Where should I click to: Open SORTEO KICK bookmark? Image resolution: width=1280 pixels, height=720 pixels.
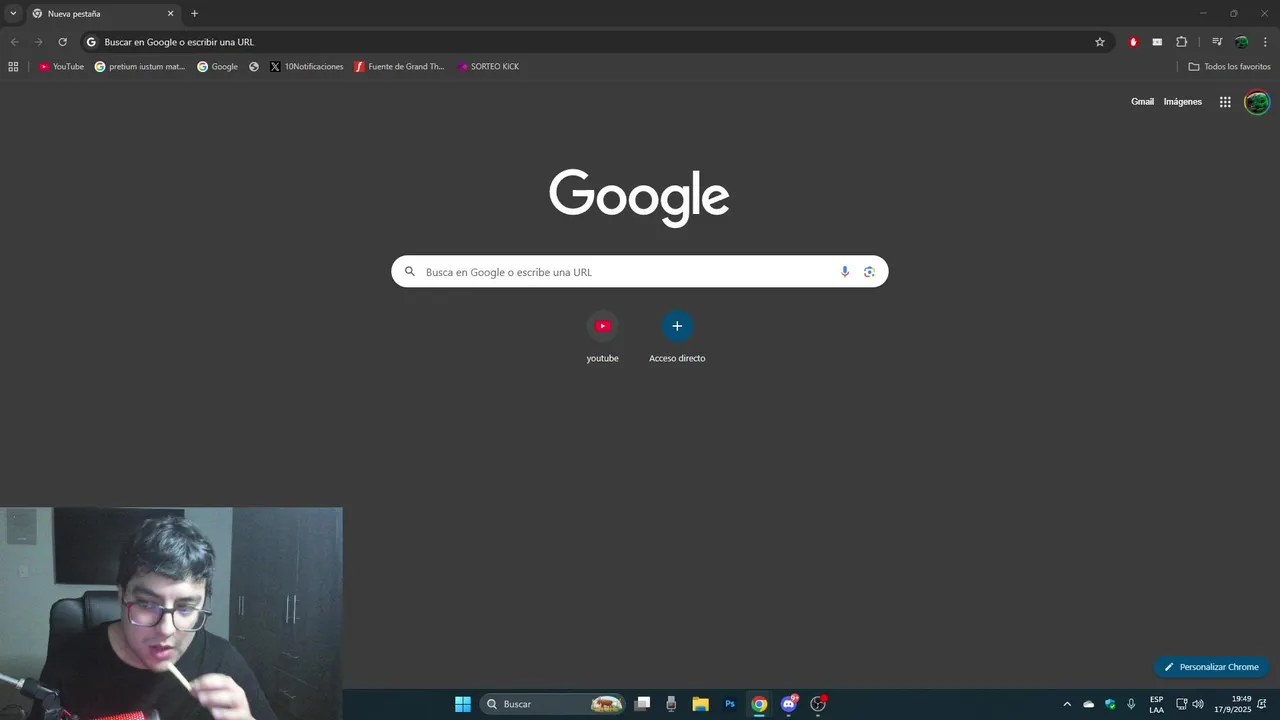tap(488, 67)
